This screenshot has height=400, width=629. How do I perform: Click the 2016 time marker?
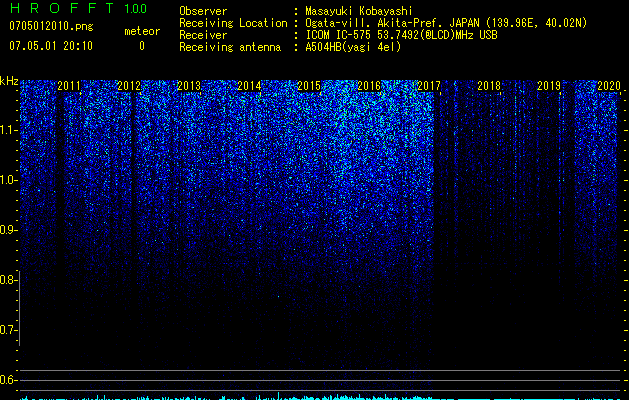coord(369,86)
